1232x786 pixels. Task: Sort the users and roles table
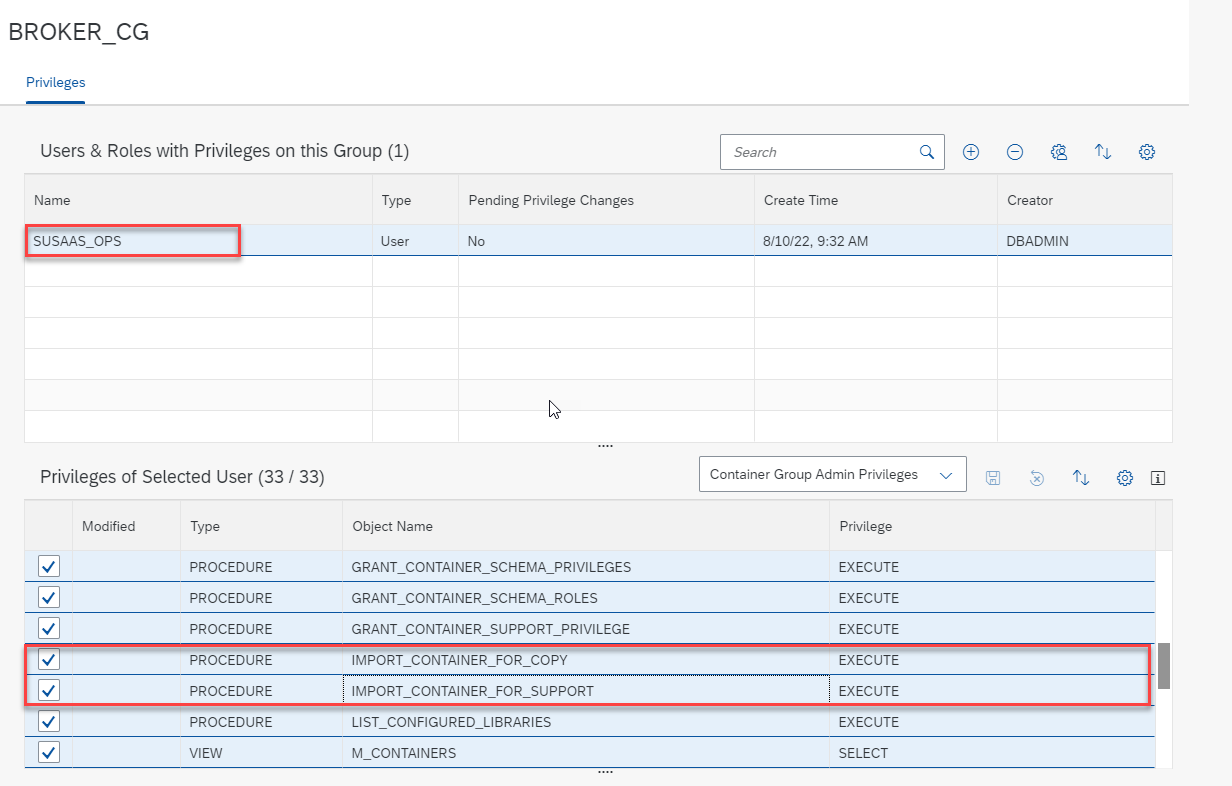click(x=1103, y=152)
